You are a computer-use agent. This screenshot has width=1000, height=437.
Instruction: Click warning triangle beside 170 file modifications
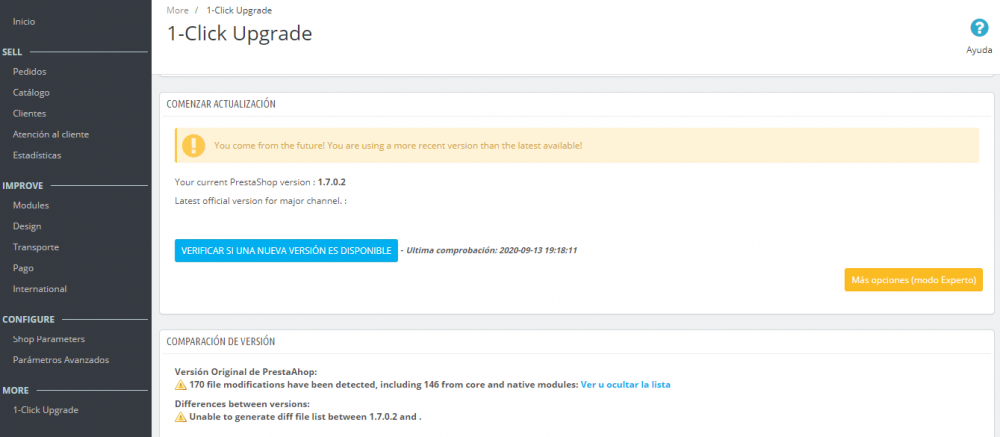click(x=180, y=385)
